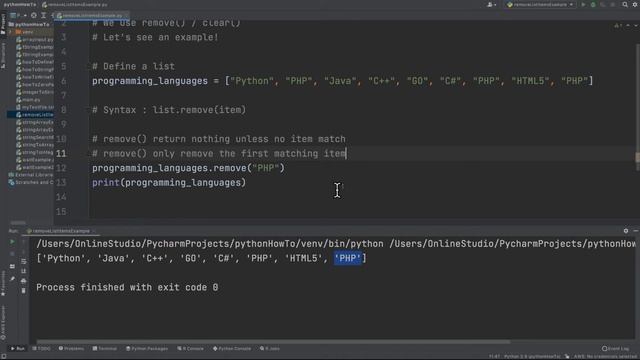The width and height of the screenshot is (640, 360).
Task: Open Run panel settings gear icon
Action: click(x=626, y=231)
